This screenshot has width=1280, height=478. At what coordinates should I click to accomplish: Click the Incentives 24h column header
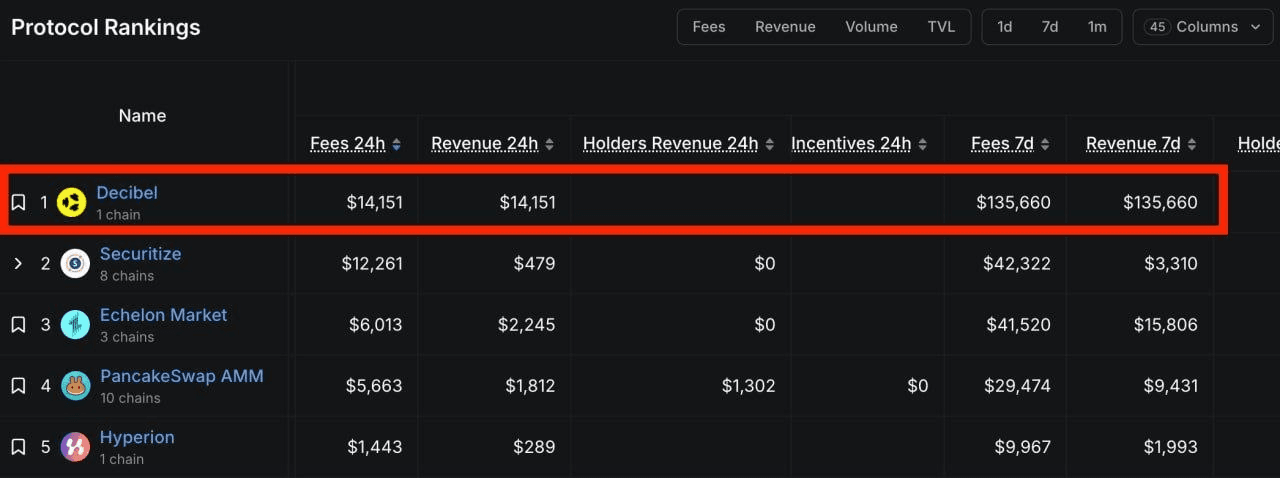click(x=851, y=144)
